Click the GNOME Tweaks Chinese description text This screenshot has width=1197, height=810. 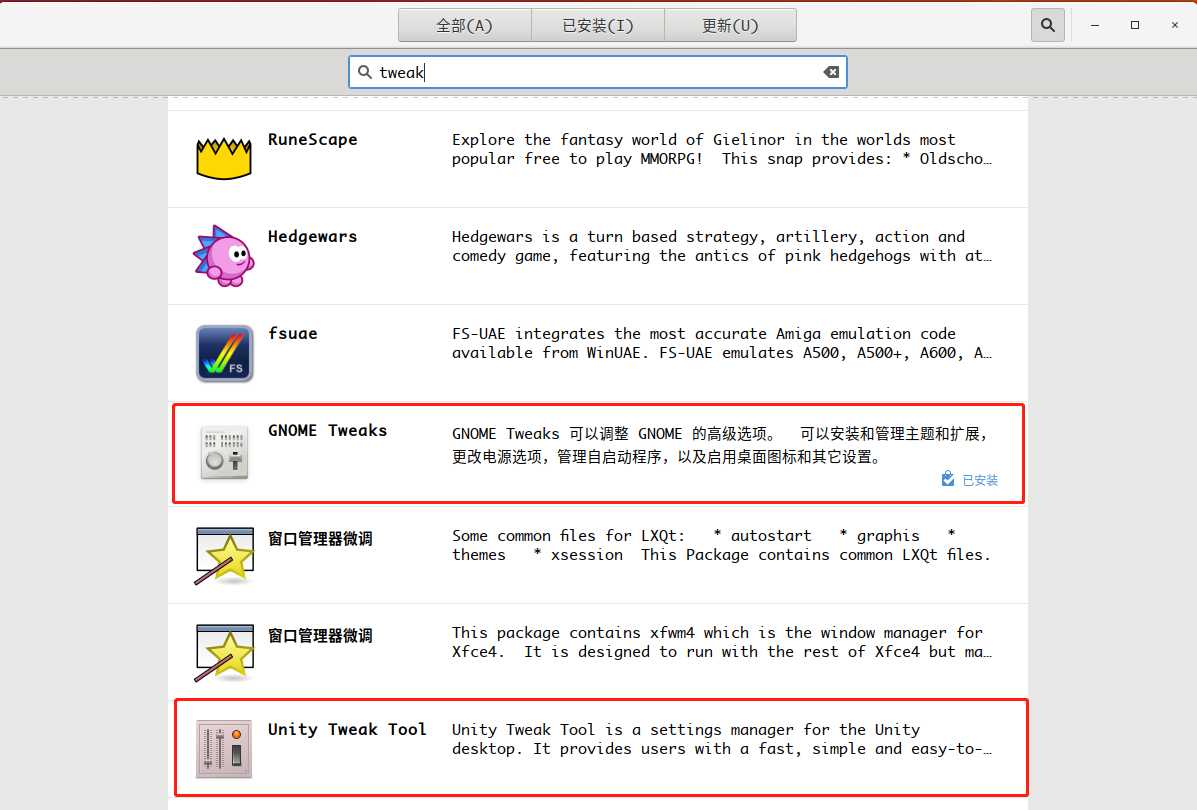pyautogui.click(x=720, y=445)
